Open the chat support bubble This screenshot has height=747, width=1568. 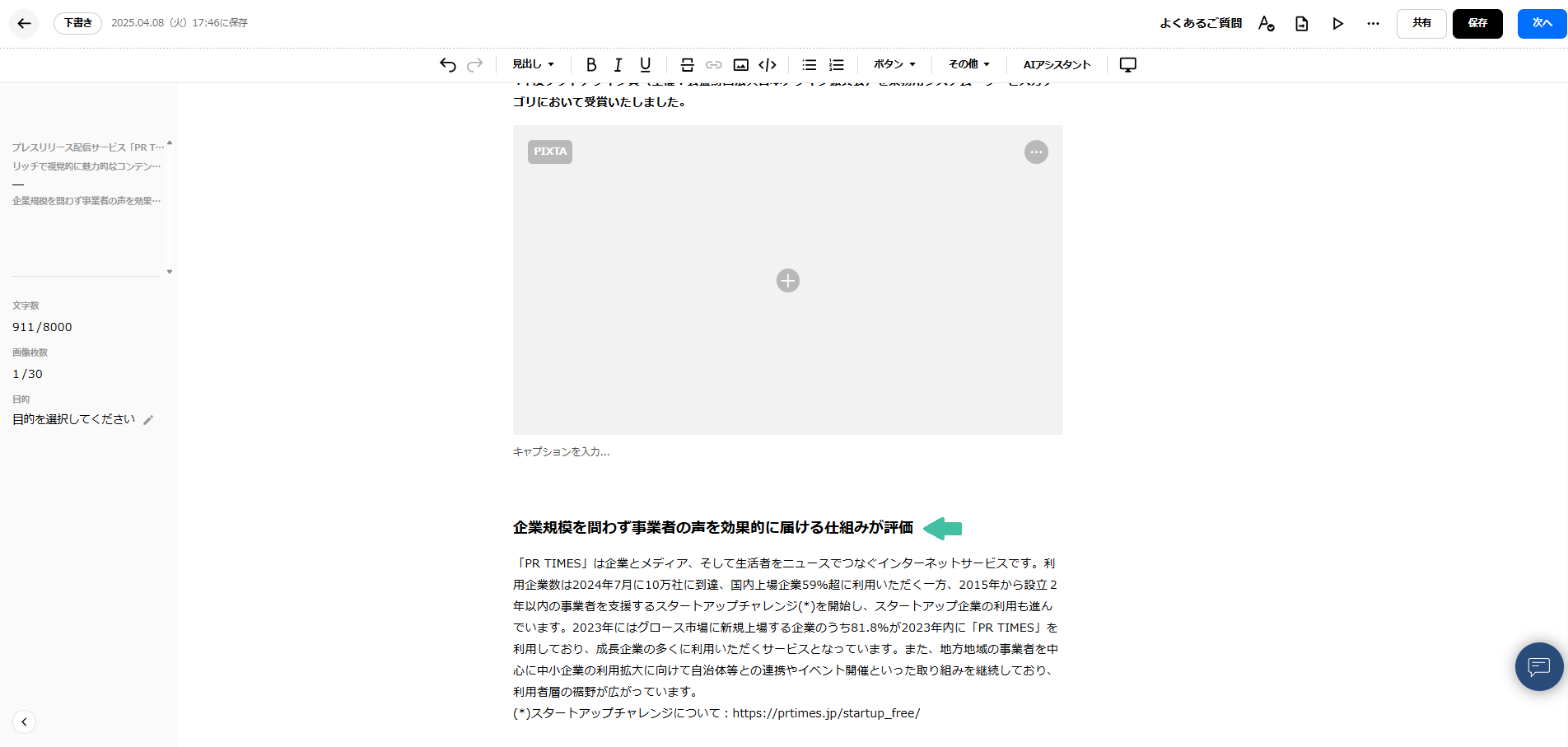[x=1538, y=666]
